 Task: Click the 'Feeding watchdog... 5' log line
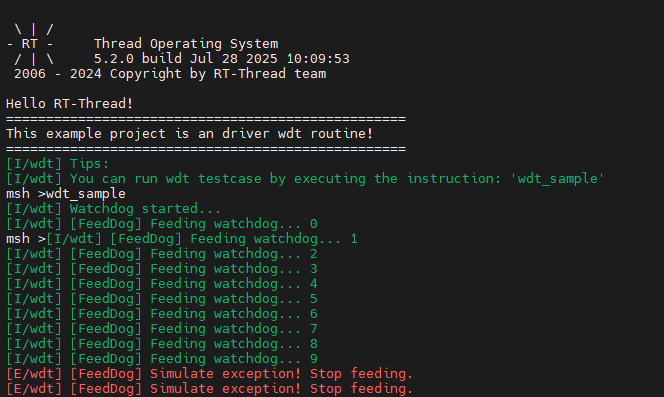(162, 299)
